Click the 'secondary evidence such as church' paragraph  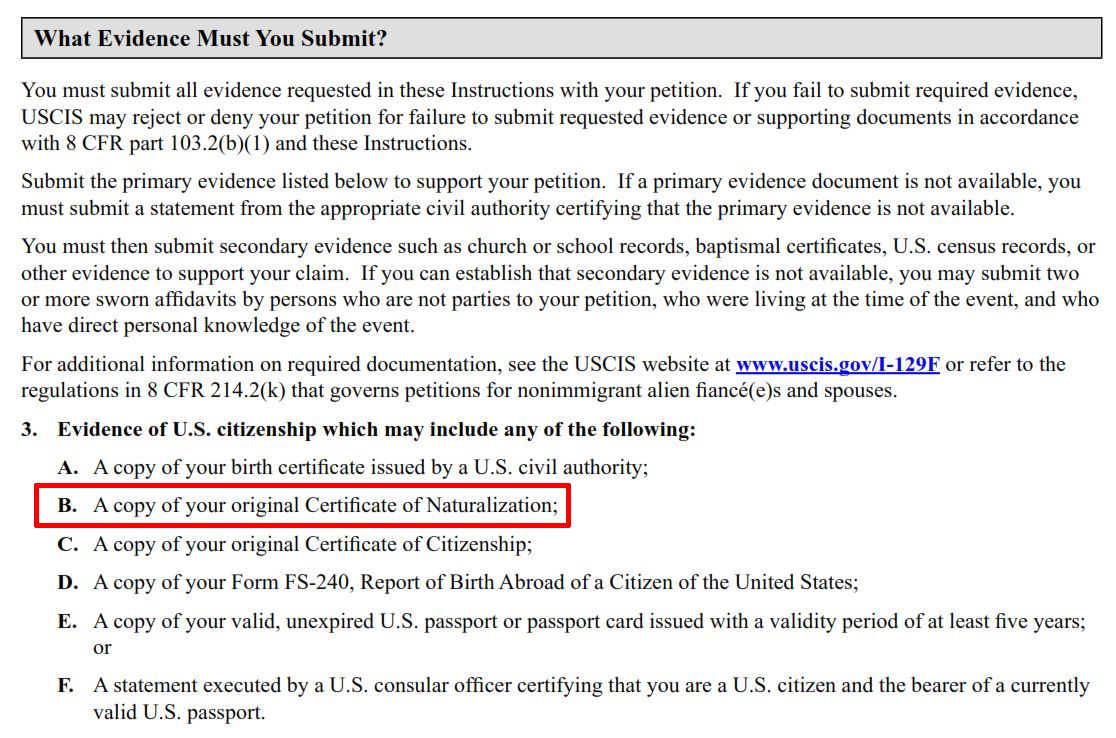pos(559,285)
